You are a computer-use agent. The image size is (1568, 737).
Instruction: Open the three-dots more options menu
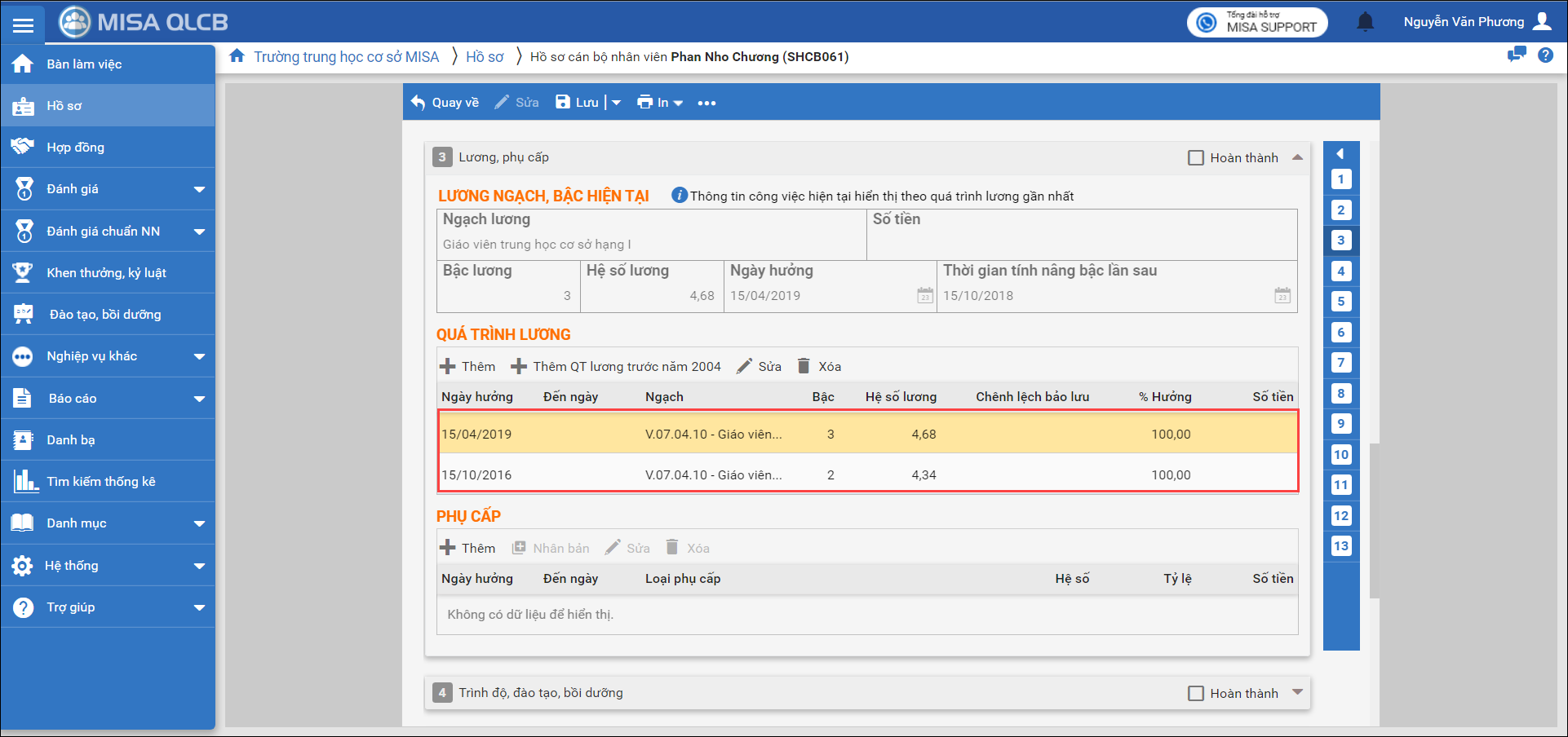click(x=706, y=103)
